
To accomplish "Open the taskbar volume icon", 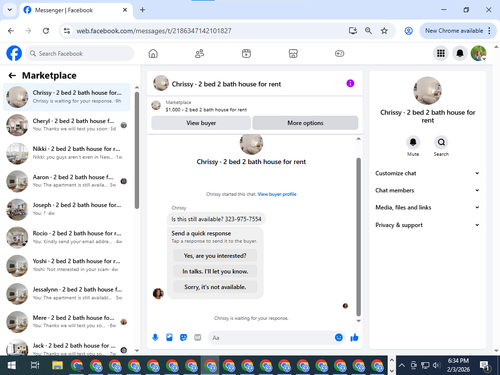I will coord(436,365).
